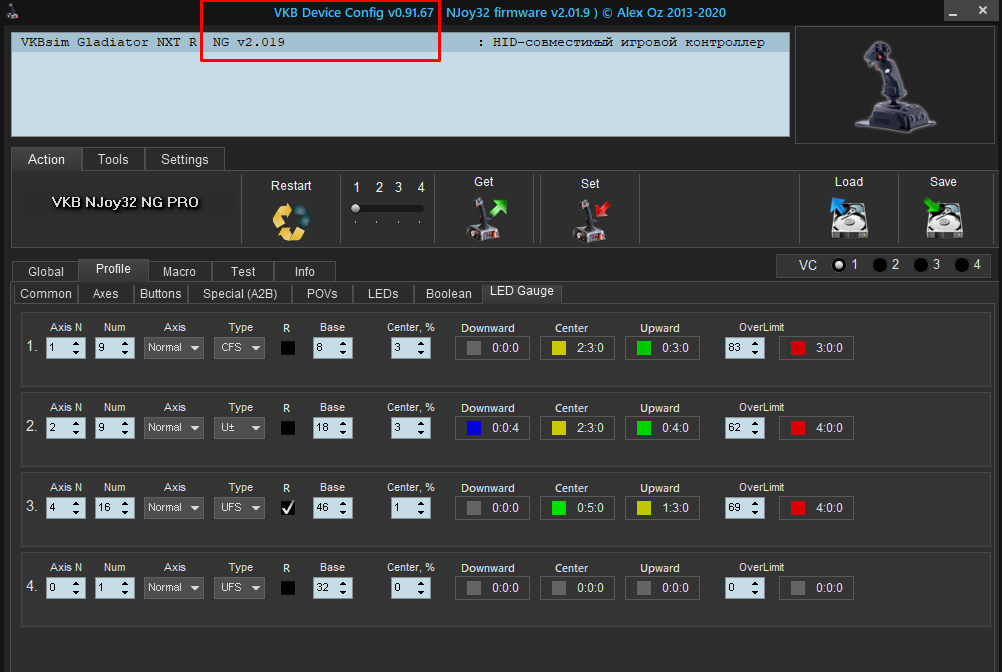
Task: Expand the Axis Normal dropdown in row 2
Action: pos(174,428)
